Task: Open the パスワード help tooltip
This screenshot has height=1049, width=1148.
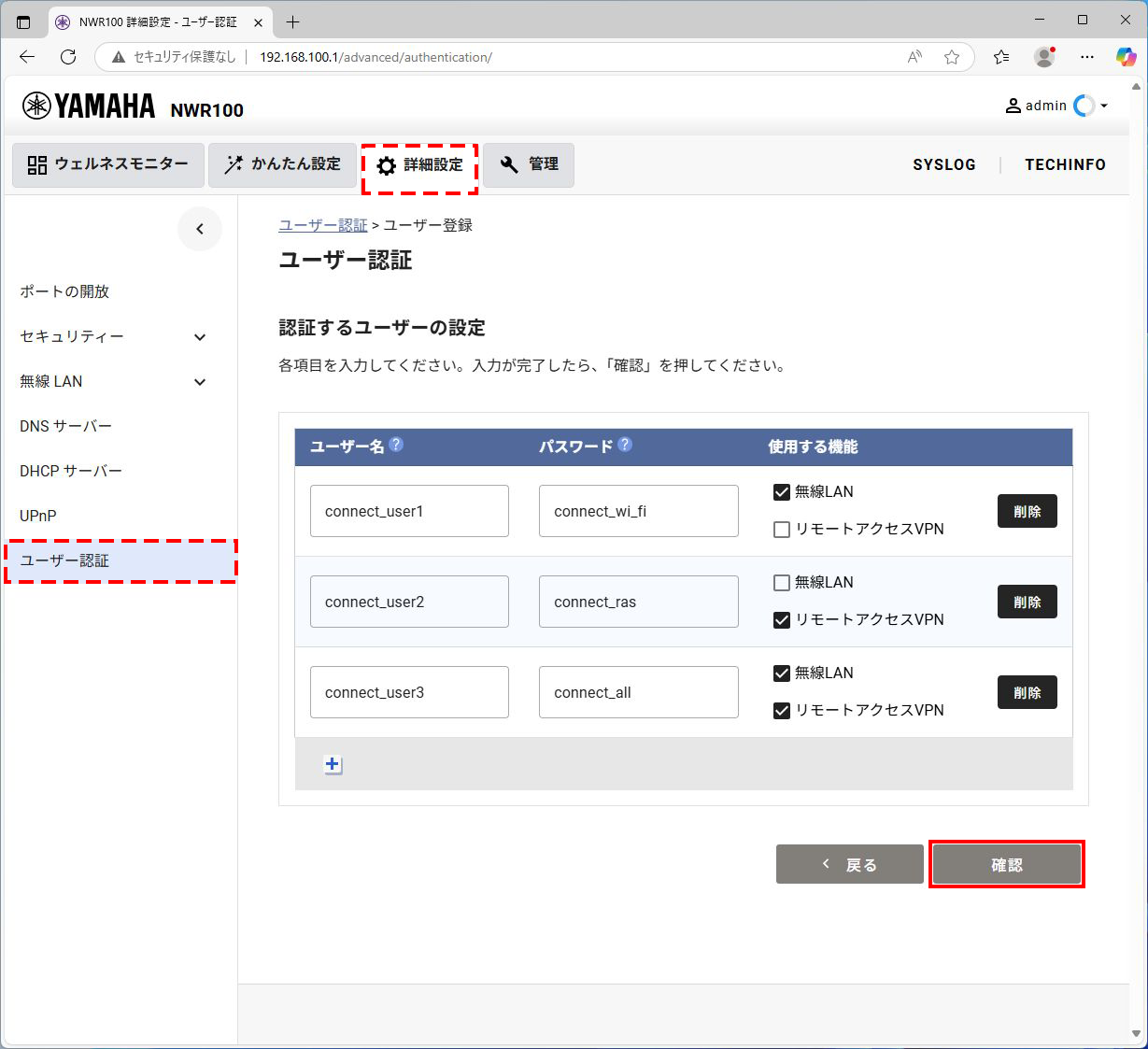Action: (624, 446)
